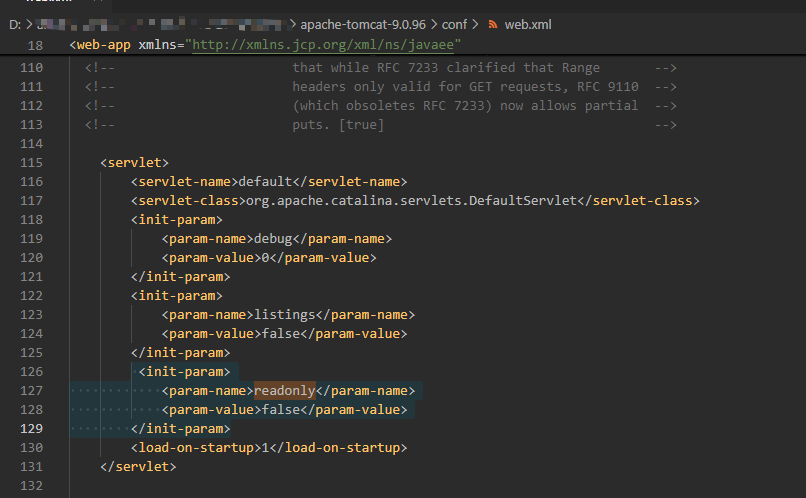Click the D: drive breadcrumb
This screenshot has height=498, width=806.
pos(16,24)
